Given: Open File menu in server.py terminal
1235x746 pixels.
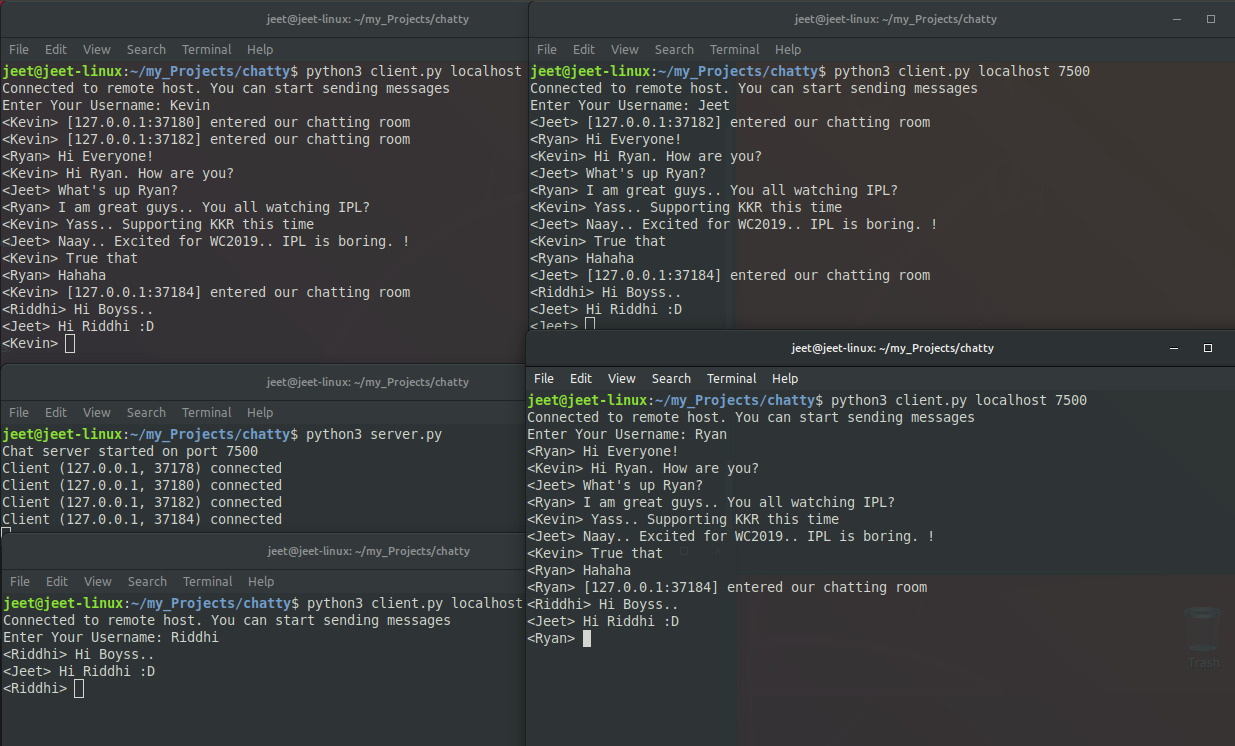Looking at the screenshot, I should (x=19, y=412).
